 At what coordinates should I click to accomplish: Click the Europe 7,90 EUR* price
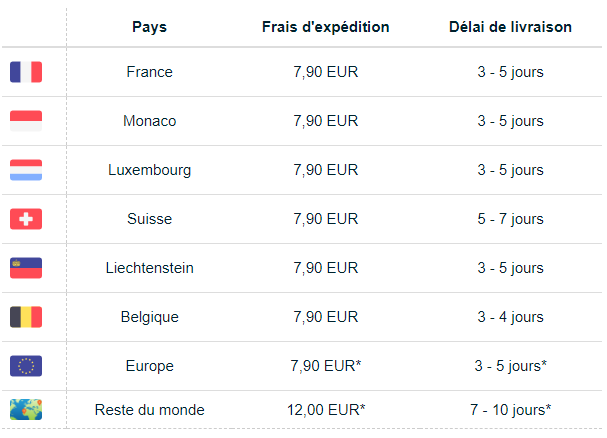326,366
